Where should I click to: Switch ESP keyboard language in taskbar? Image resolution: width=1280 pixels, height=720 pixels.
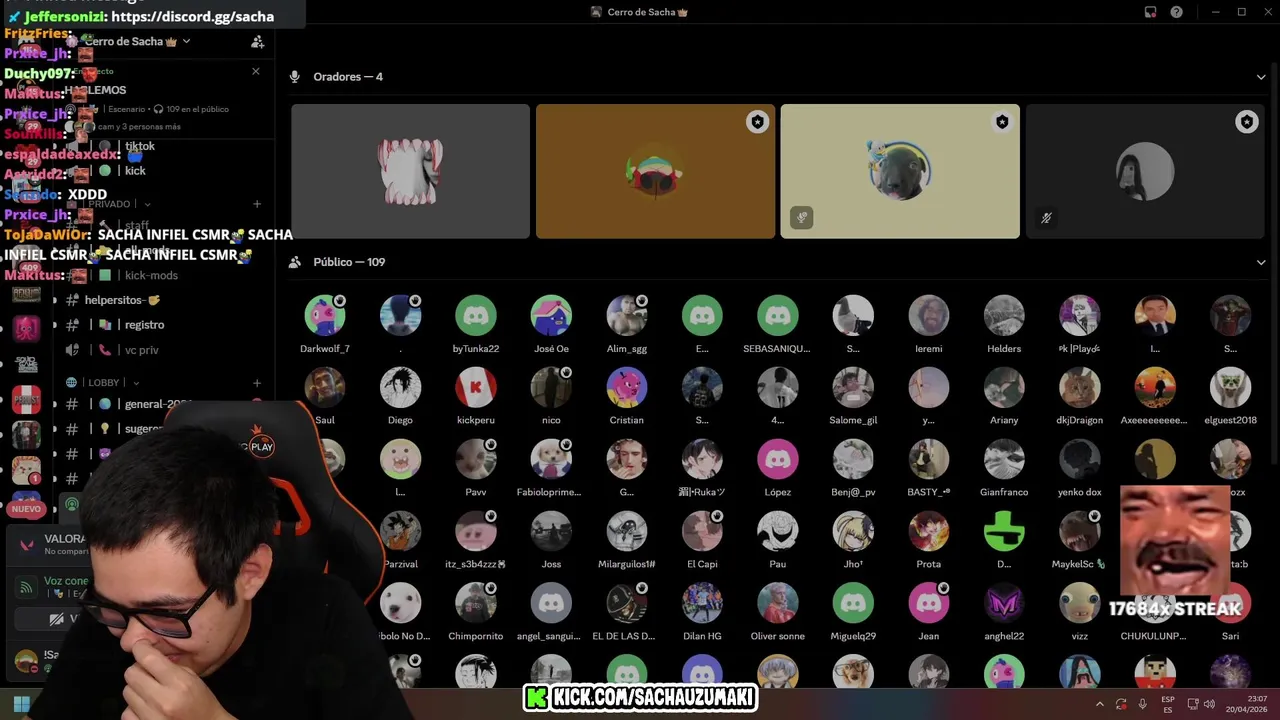pos(1168,704)
